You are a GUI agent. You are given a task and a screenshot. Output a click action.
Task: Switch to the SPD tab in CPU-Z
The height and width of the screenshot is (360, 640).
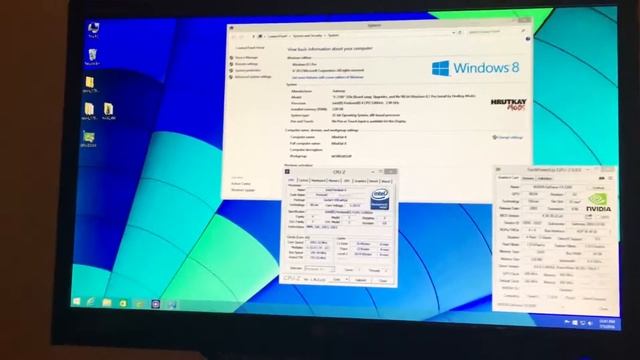point(347,181)
